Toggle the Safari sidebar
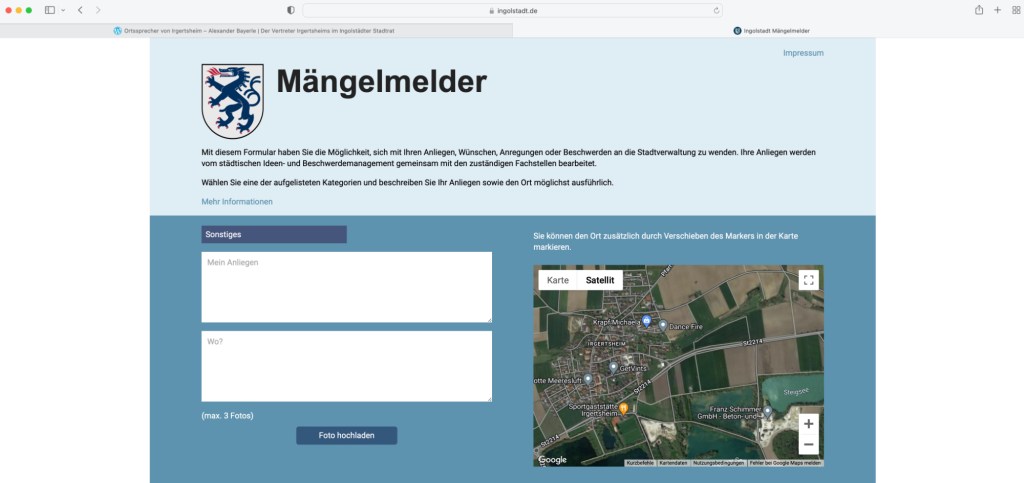This screenshot has height=483, width=1024. (50, 10)
